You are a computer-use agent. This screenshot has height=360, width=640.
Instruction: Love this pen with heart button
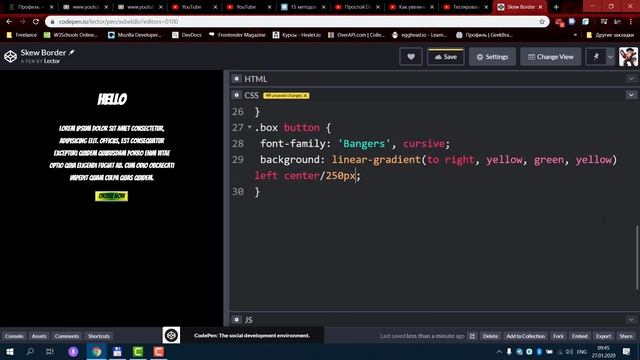point(411,57)
